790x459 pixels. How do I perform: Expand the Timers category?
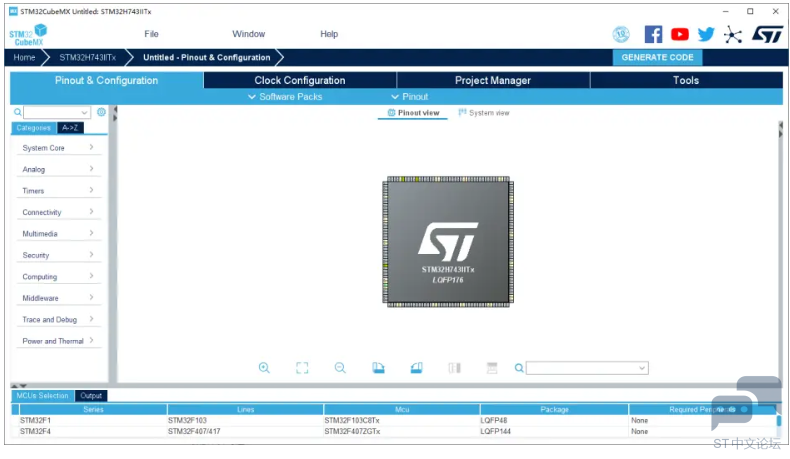pos(58,190)
